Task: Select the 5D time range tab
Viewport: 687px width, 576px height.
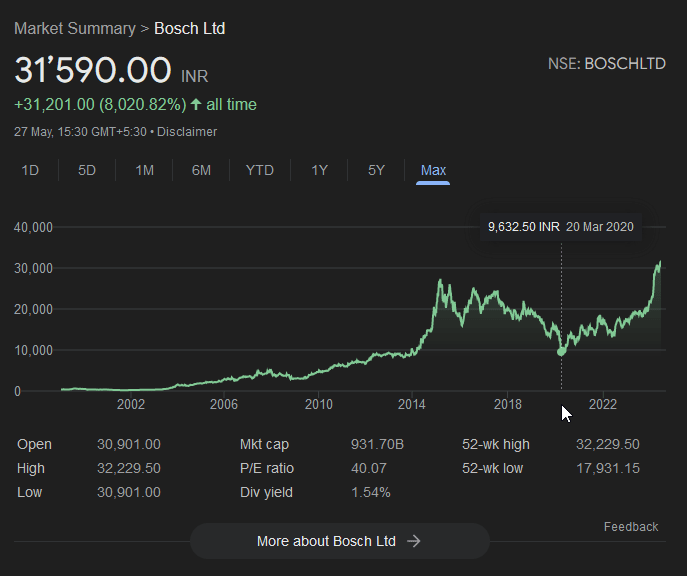Action: coord(87,170)
